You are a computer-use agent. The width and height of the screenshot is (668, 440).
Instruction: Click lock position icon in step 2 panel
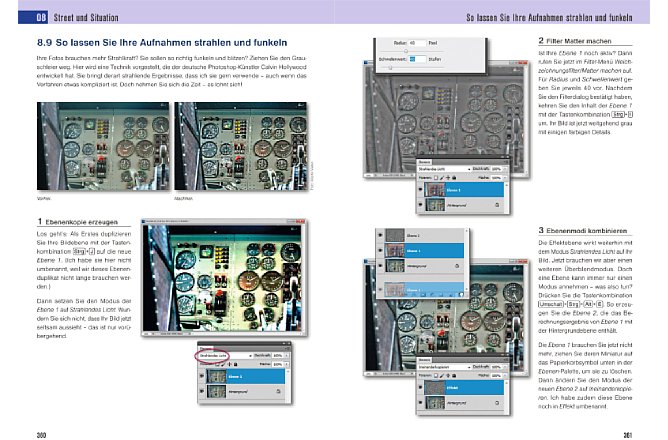(x=448, y=178)
